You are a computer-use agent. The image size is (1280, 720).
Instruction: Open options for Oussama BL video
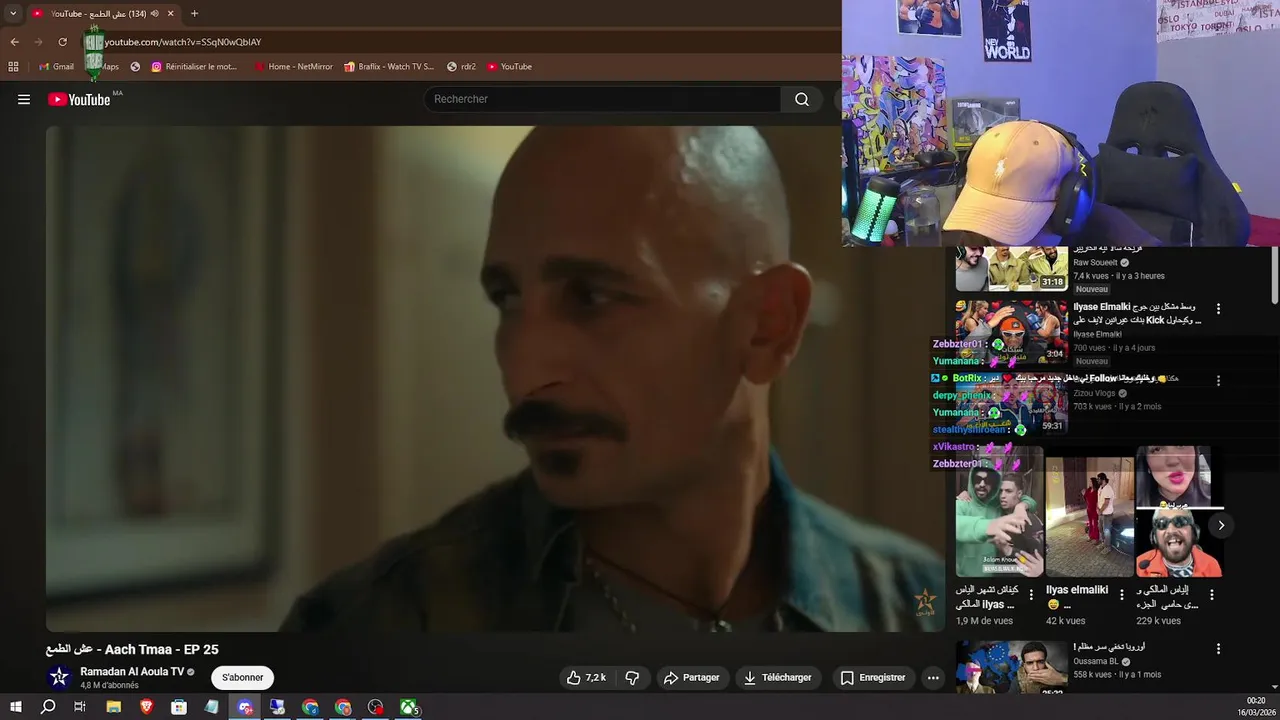tap(1218, 648)
